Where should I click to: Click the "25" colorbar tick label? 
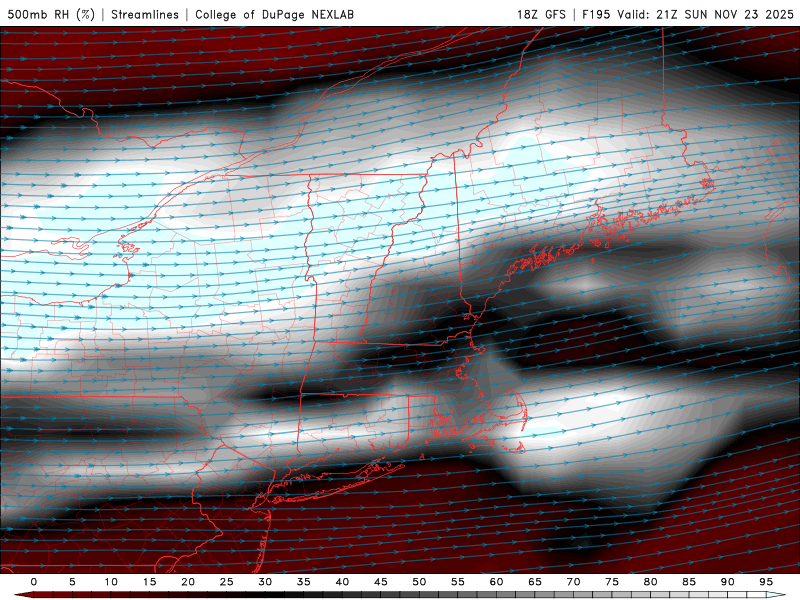(x=227, y=582)
